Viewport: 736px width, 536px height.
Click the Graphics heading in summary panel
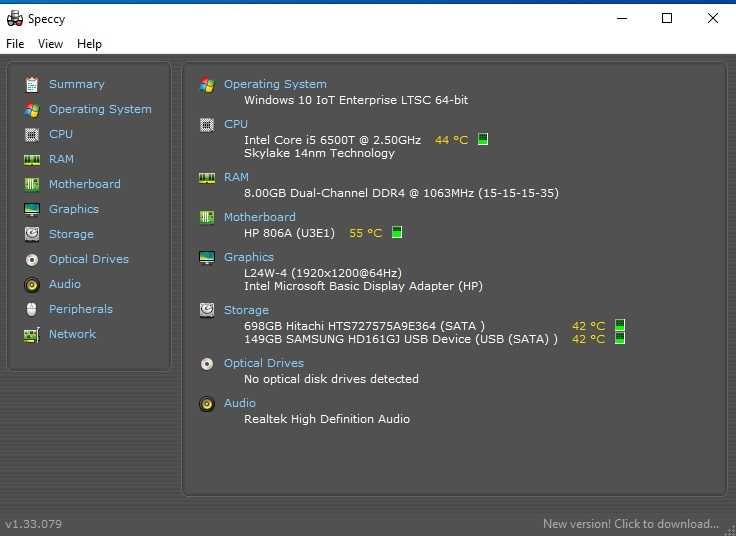pyautogui.click(x=249, y=257)
